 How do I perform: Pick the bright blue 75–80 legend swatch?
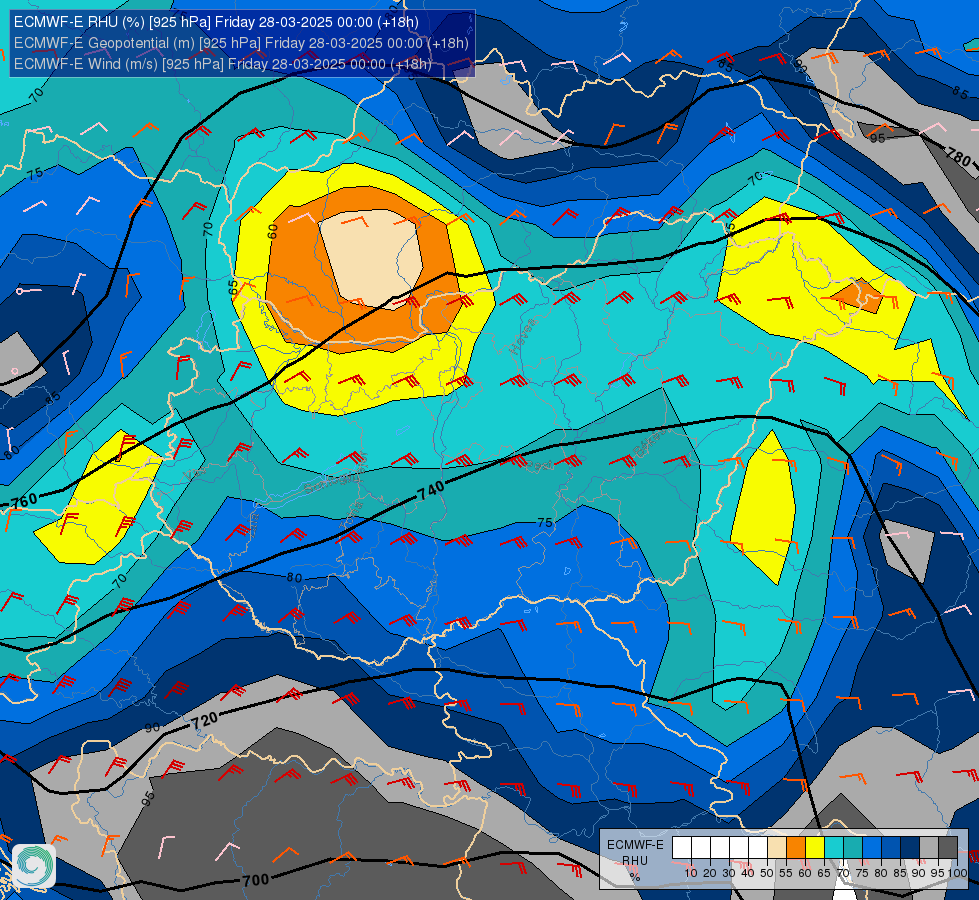pos(872,848)
